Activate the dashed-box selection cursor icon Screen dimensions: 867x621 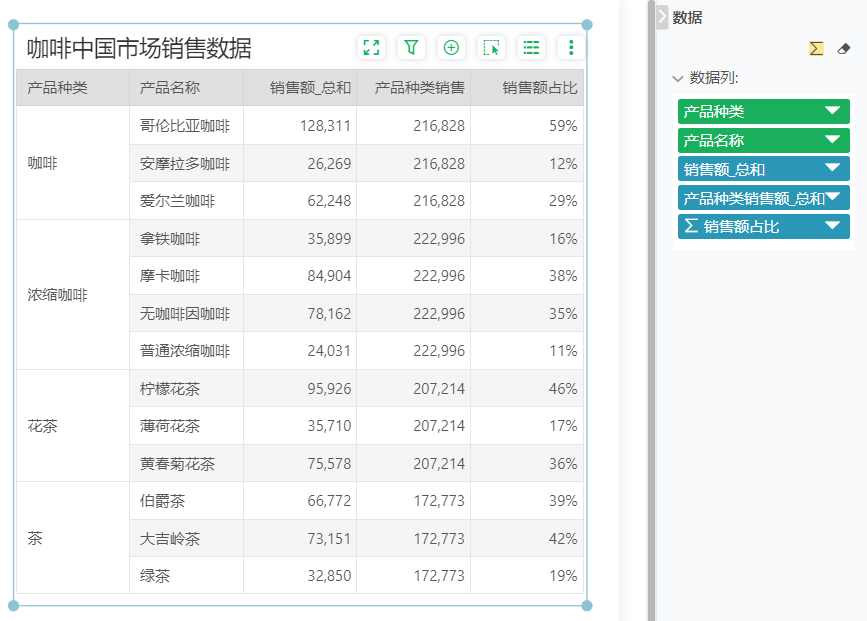(491, 47)
